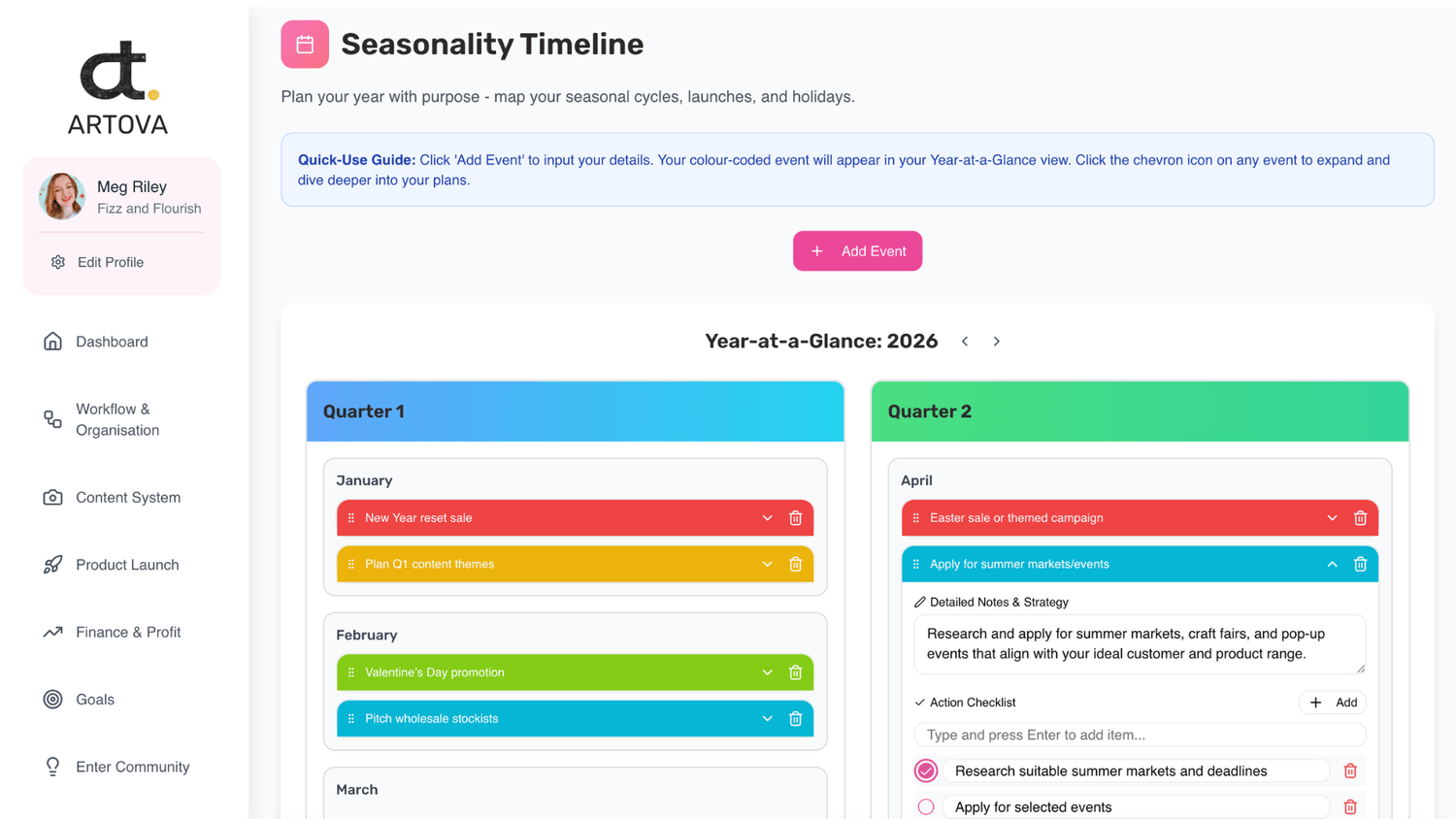Delete the Easter sale or themed campaign
Image resolution: width=1456 pixels, height=819 pixels.
click(1360, 518)
